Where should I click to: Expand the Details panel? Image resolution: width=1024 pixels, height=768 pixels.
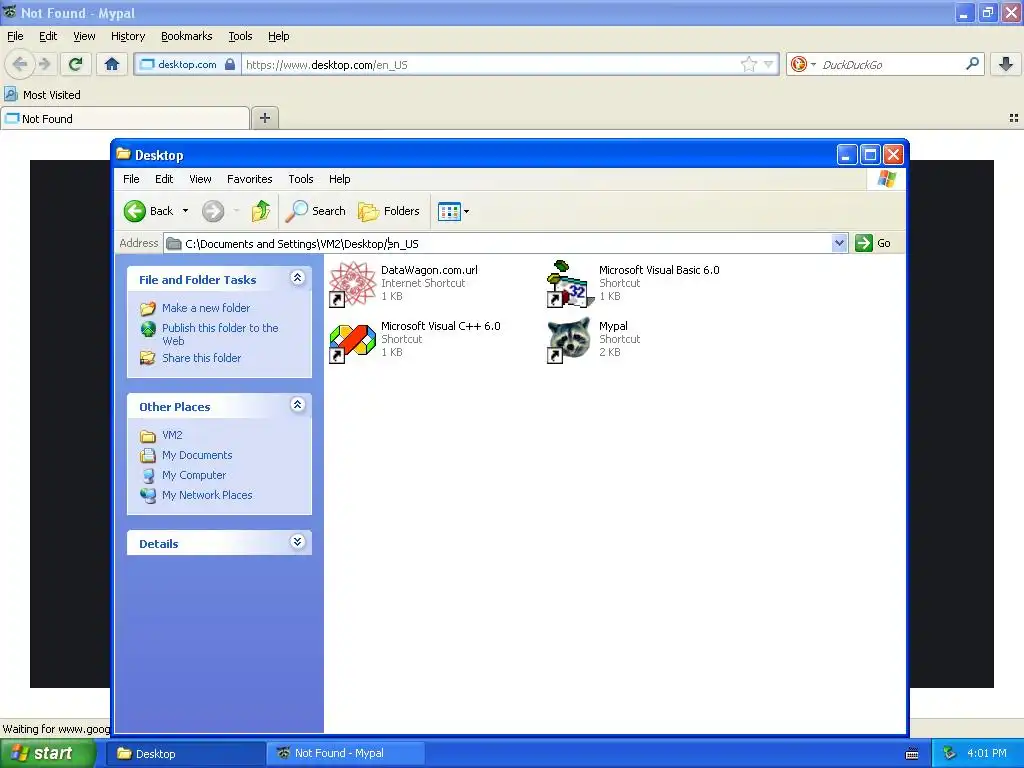(x=297, y=542)
